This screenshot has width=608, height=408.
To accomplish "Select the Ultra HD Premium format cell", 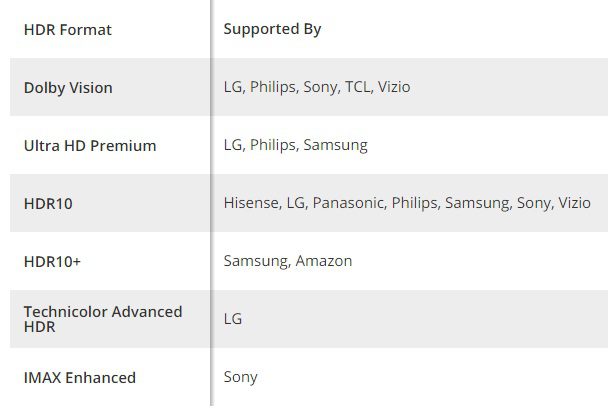I will click(90, 146).
